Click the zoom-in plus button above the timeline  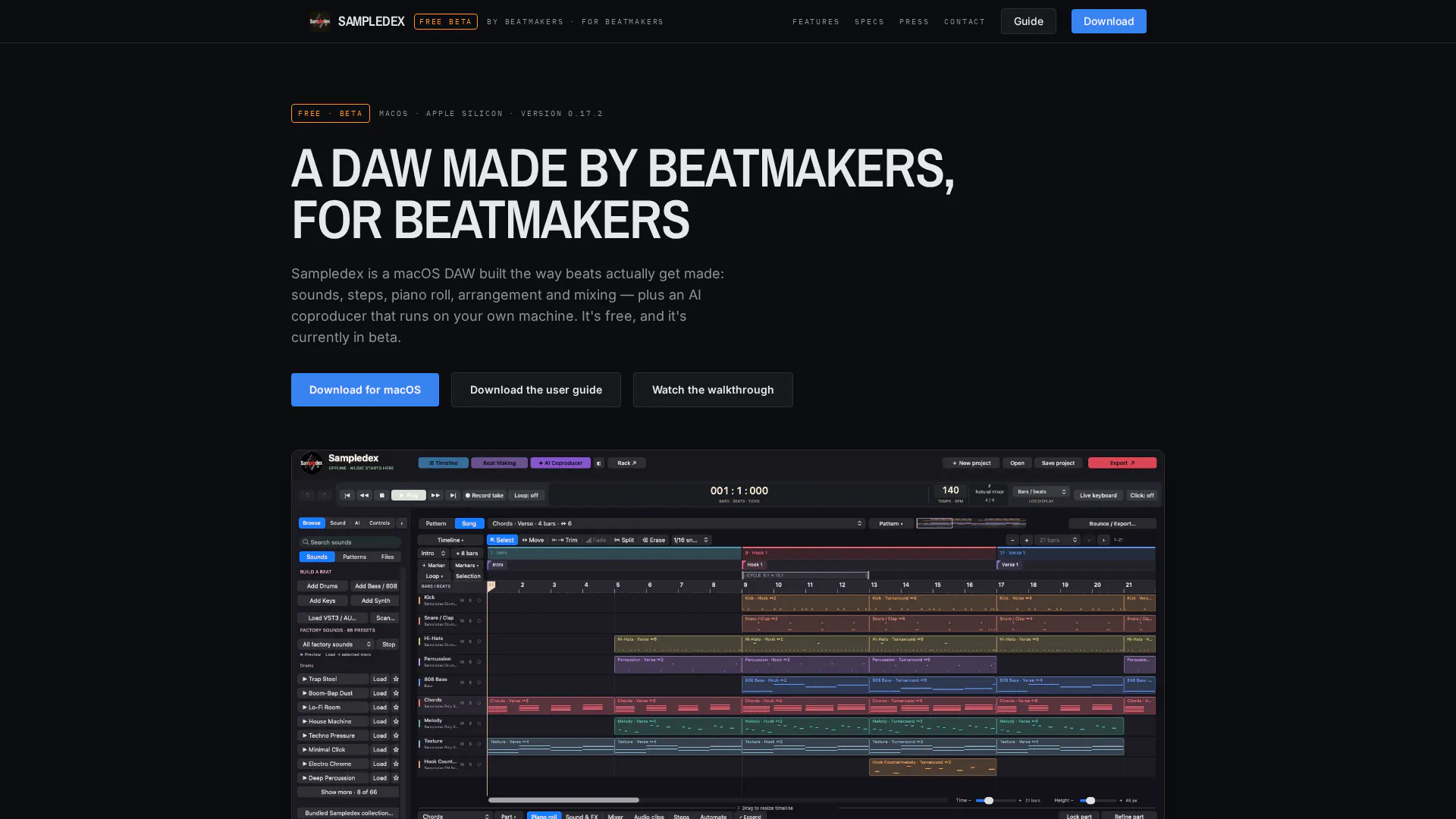(x=1027, y=540)
